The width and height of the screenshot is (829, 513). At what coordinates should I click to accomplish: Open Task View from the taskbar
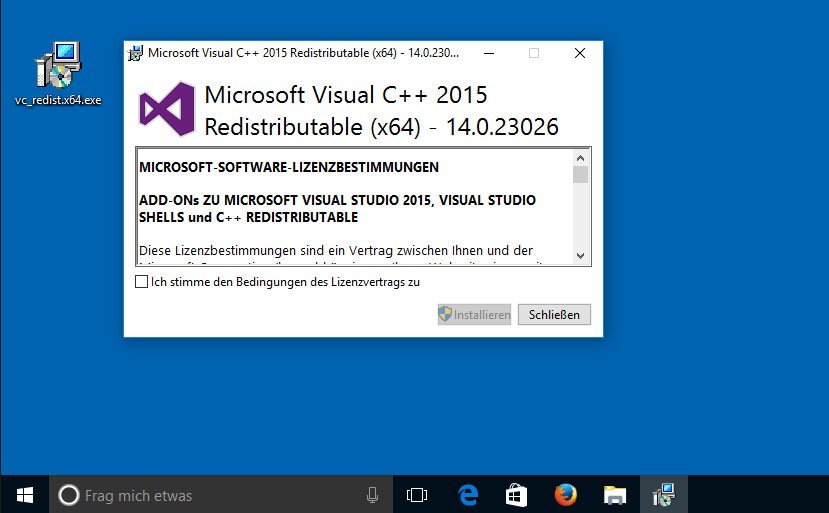tap(417, 495)
